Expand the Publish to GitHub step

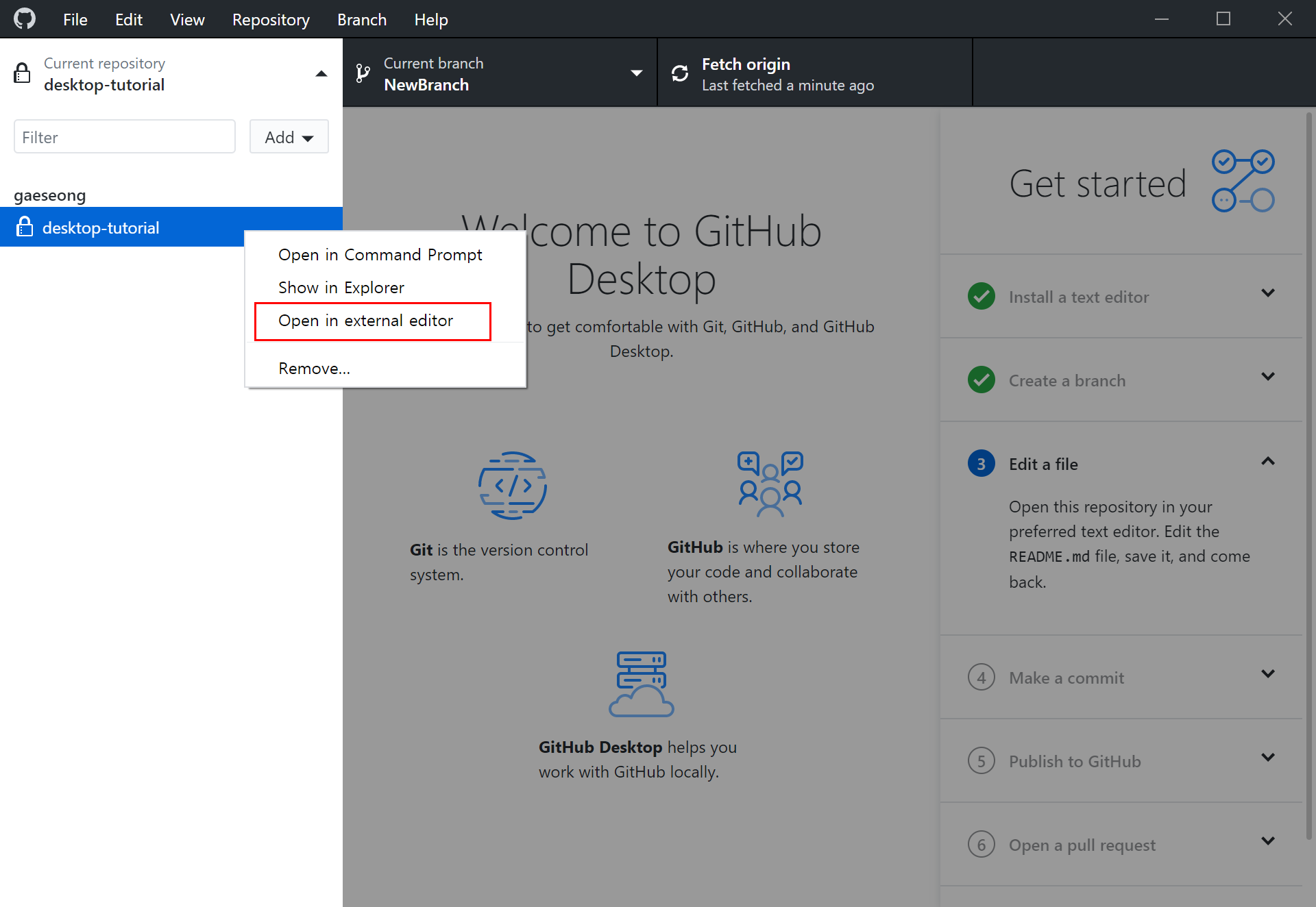[1268, 758]
